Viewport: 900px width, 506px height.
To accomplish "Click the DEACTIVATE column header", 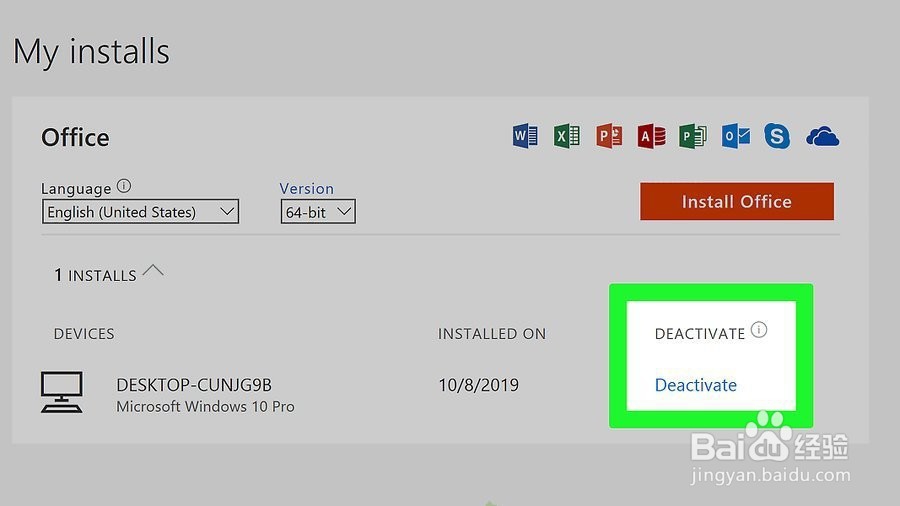I will click(700, 334).
